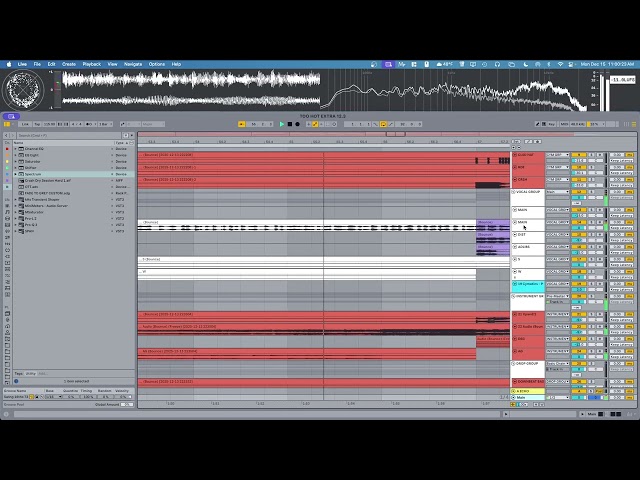640x480 pixels.
Task: Click the Wi-Fi icon in menu bar
Action: click(x=561, y=64)
